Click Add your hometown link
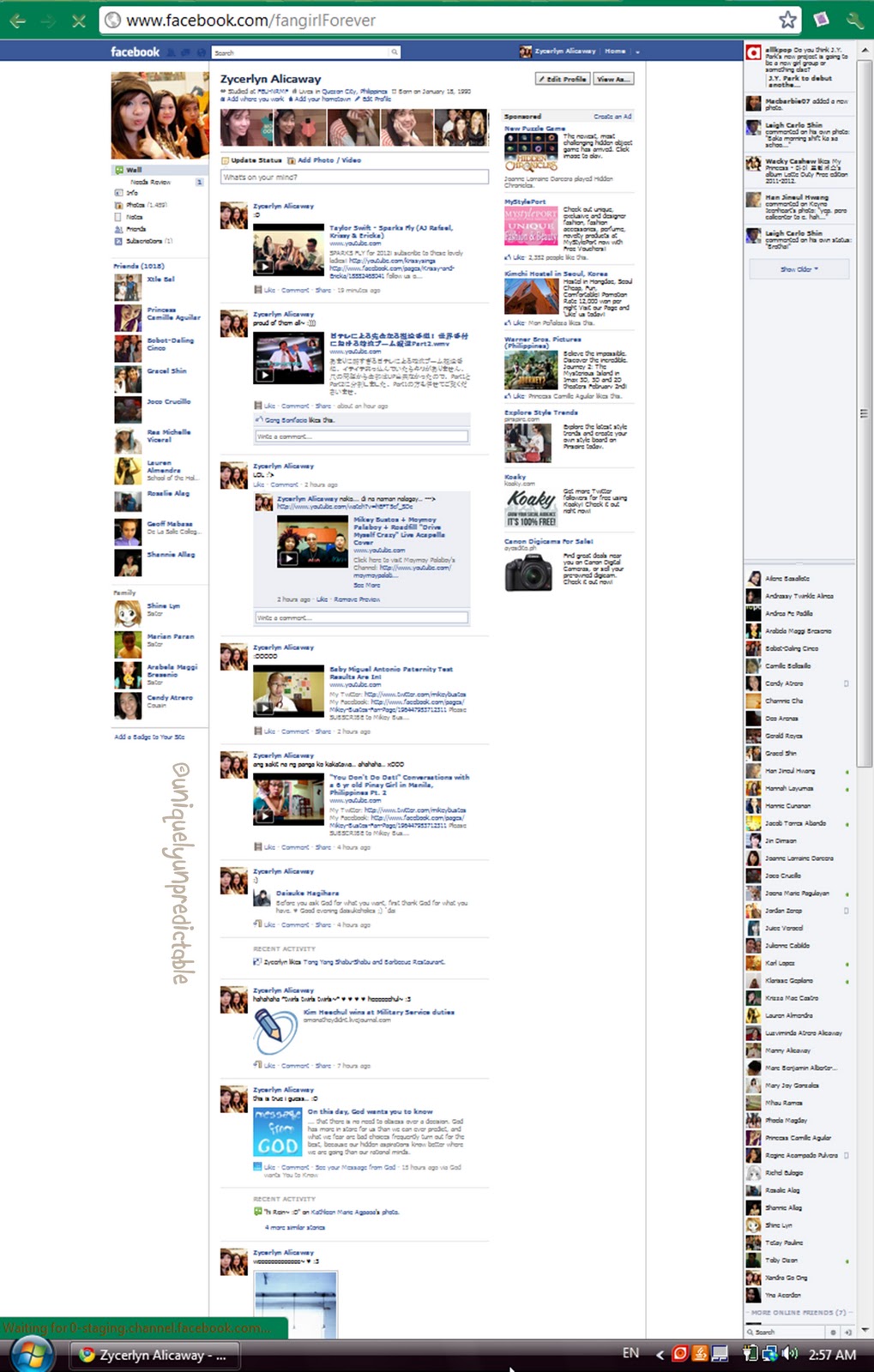874x1372 pixels. [322, 99]
